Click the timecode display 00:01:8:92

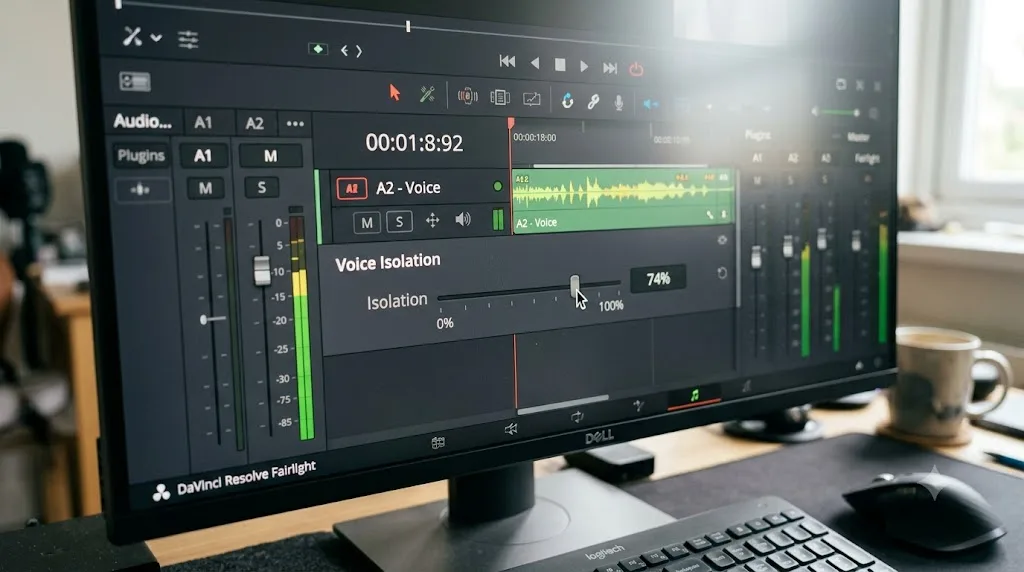coord(414,143)
